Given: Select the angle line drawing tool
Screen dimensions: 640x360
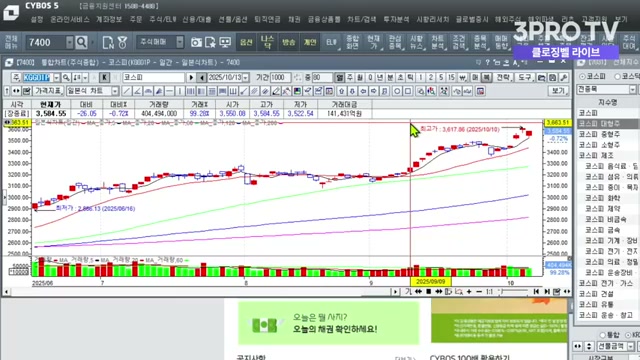Looking at the screenshot, I should pos(138,91).
